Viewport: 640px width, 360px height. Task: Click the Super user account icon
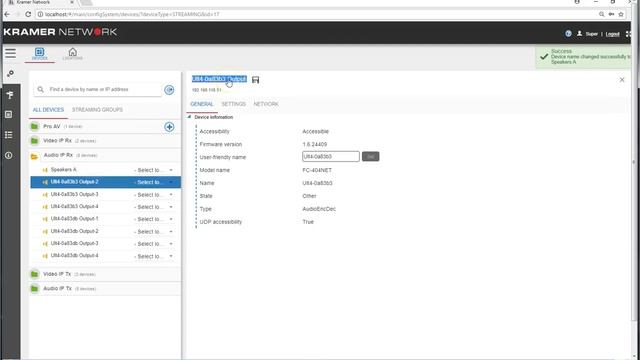click(579, 33)
